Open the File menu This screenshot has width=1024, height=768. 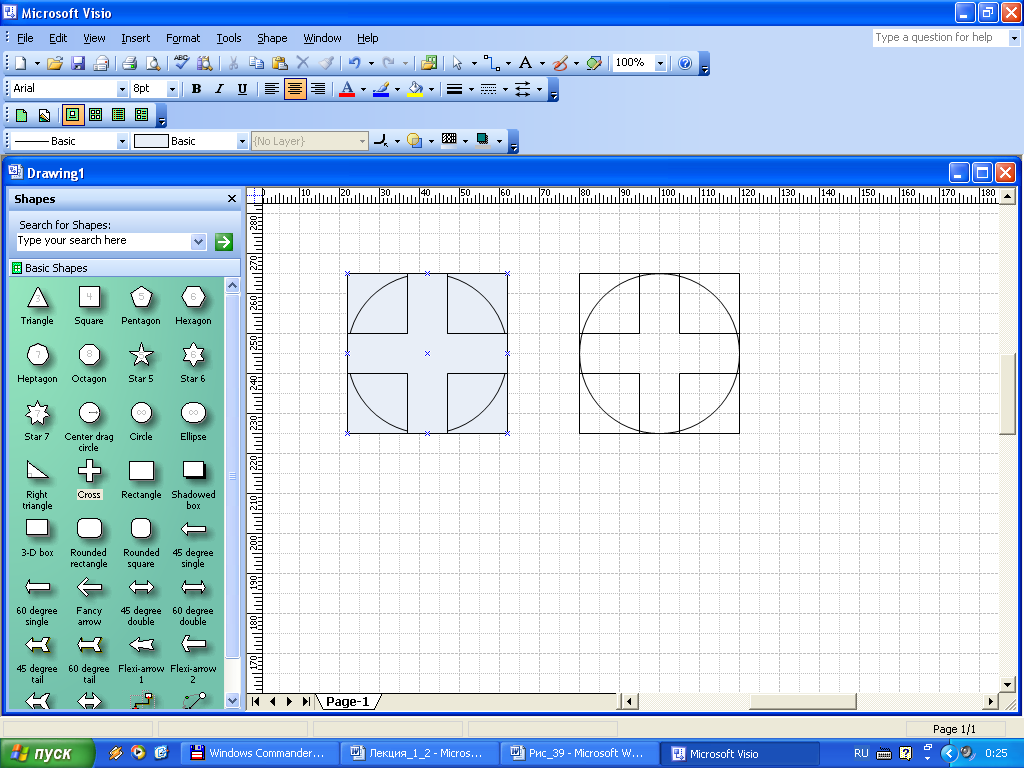click(25, 38)
